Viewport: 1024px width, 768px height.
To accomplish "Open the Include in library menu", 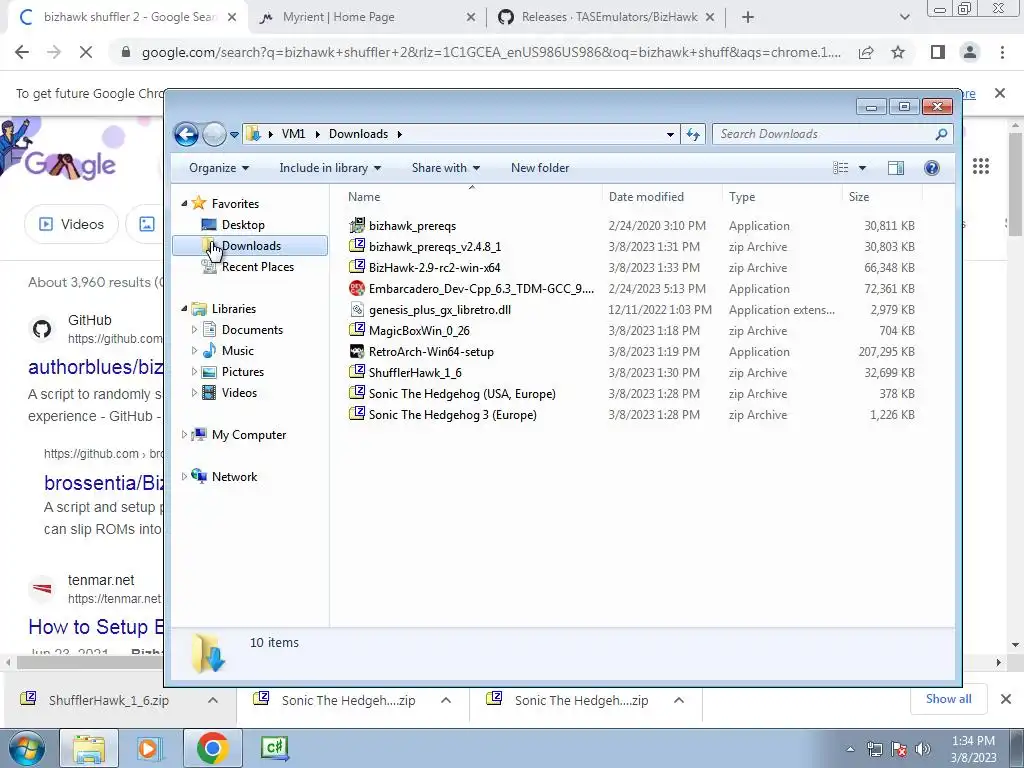I will [330, 168].
